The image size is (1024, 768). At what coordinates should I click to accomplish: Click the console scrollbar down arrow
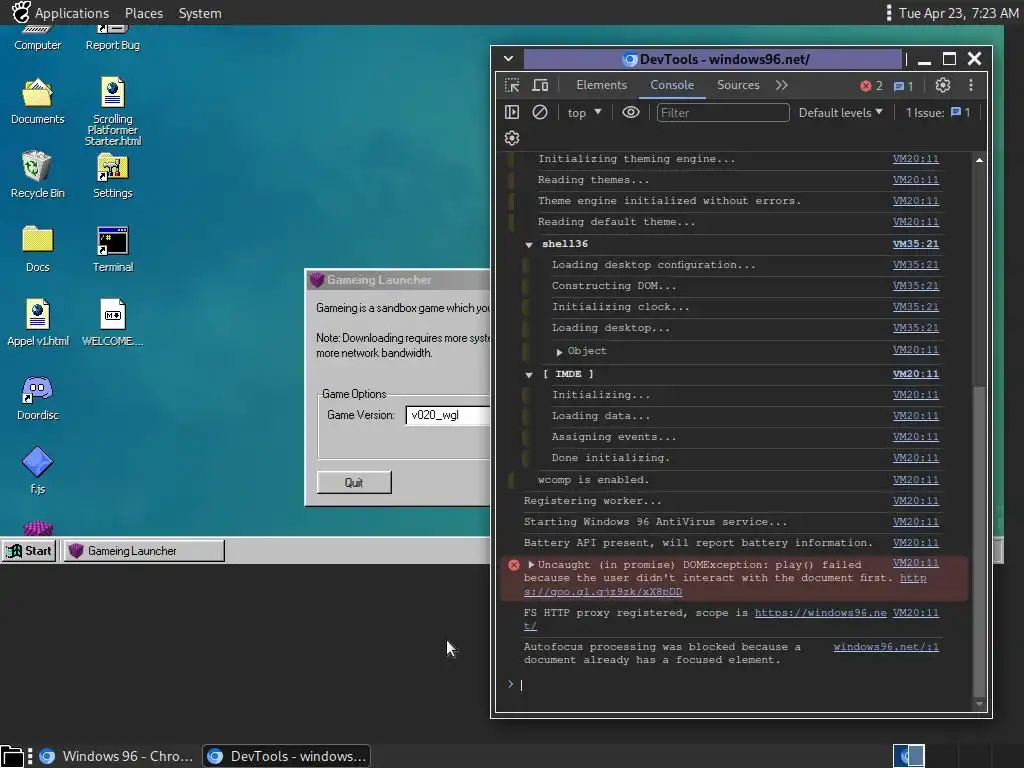point(979,704)
